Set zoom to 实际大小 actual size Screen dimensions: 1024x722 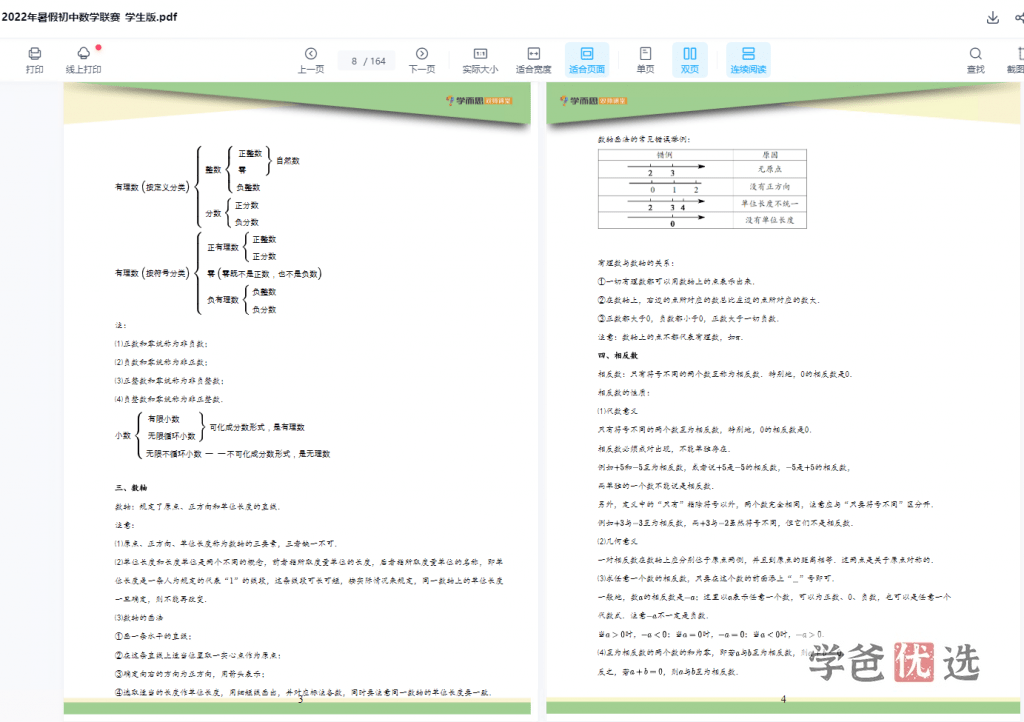[x=480, y=60]
